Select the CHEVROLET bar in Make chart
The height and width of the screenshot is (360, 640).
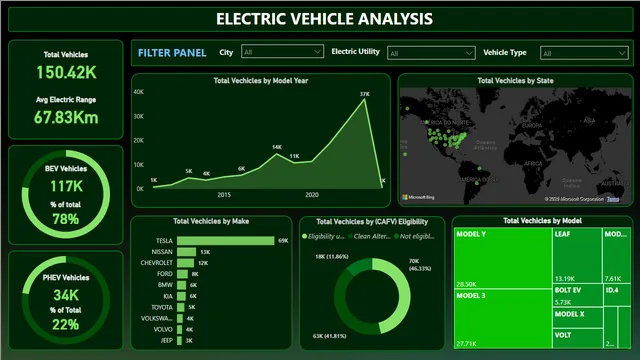pyautogui.click(x=186, y=263)
